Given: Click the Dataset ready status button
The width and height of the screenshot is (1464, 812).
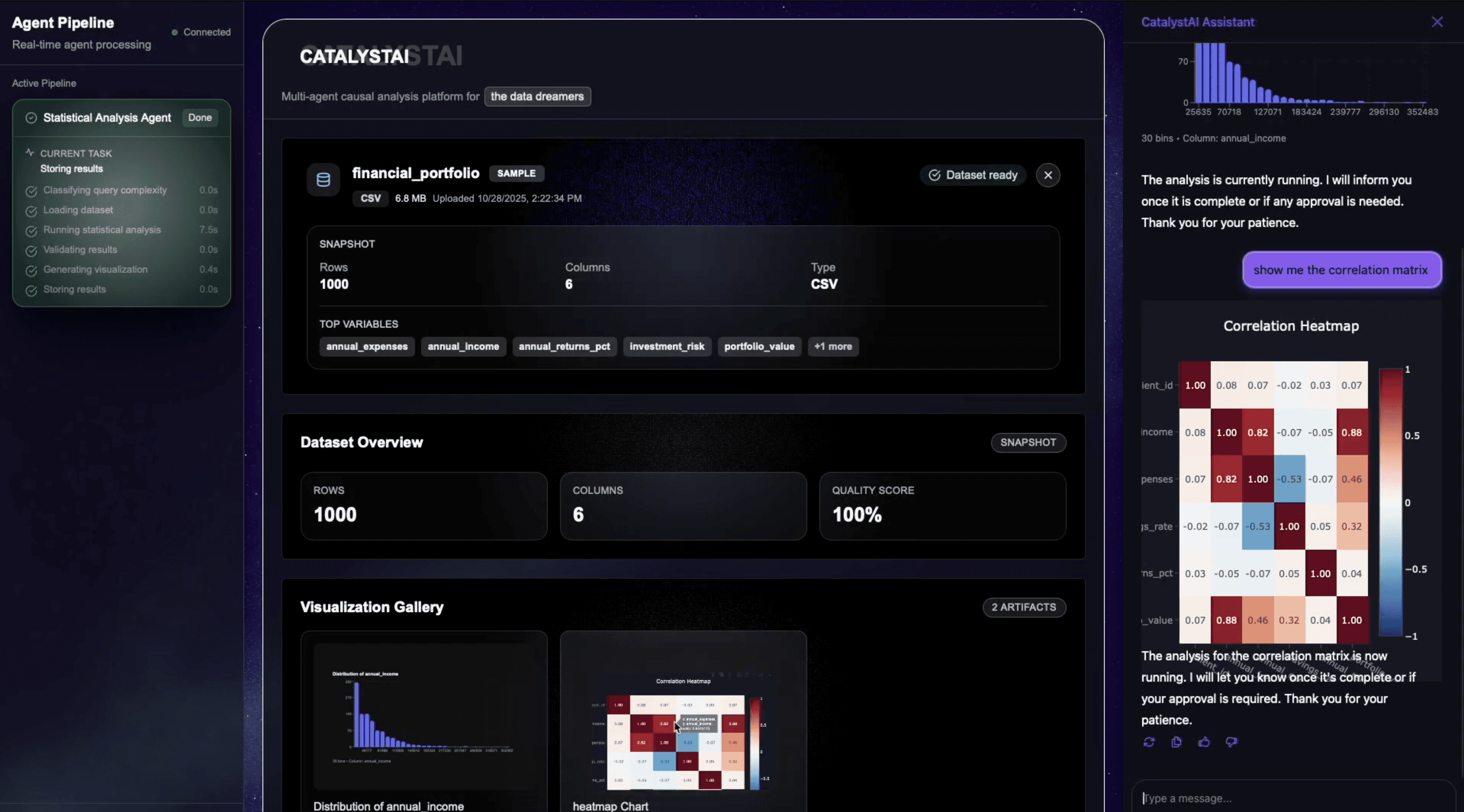Looking at the screenshot, I should click(972, 175).
